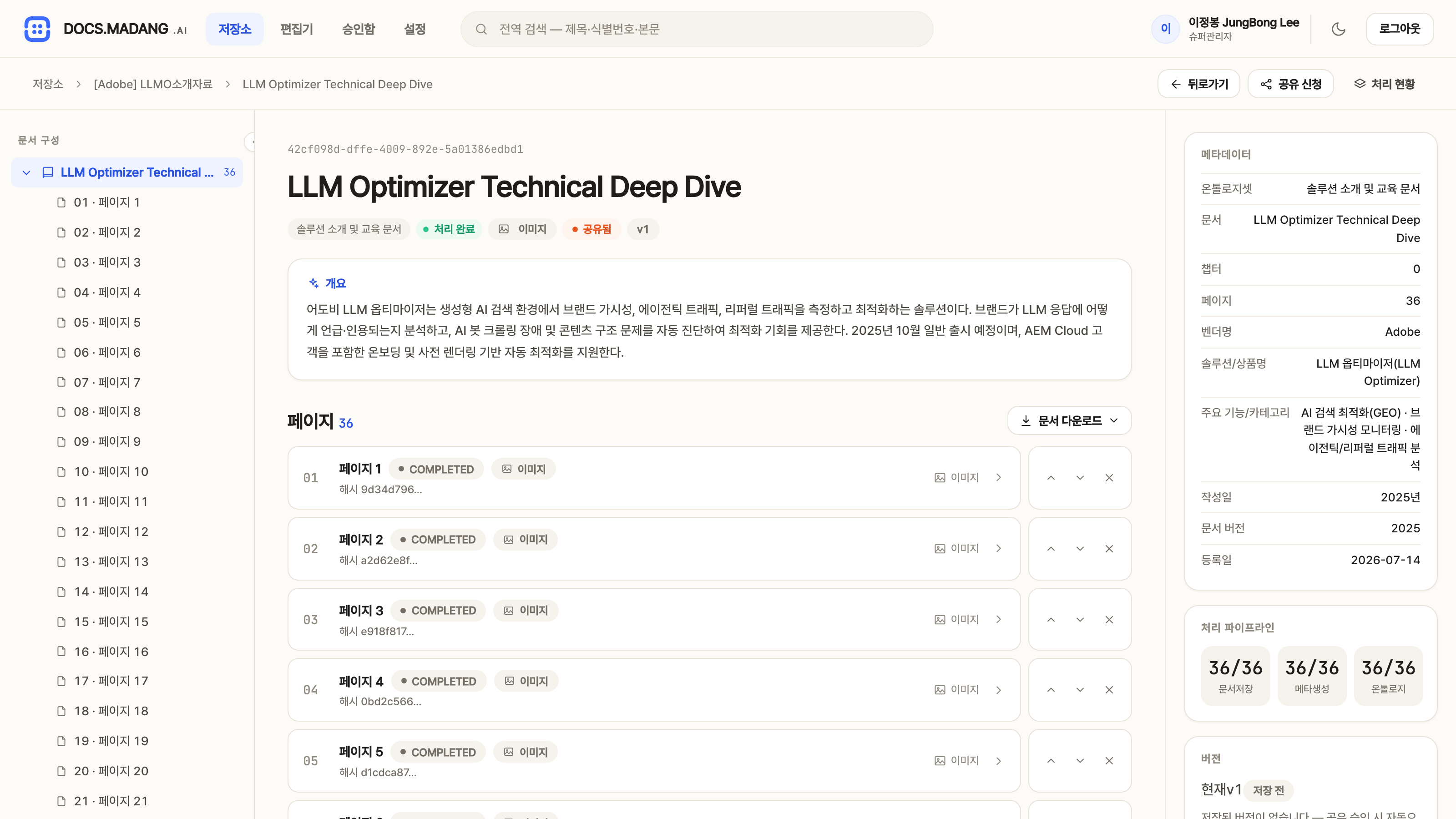Click hash text 해시 9d34d796...

pos(380,490)
